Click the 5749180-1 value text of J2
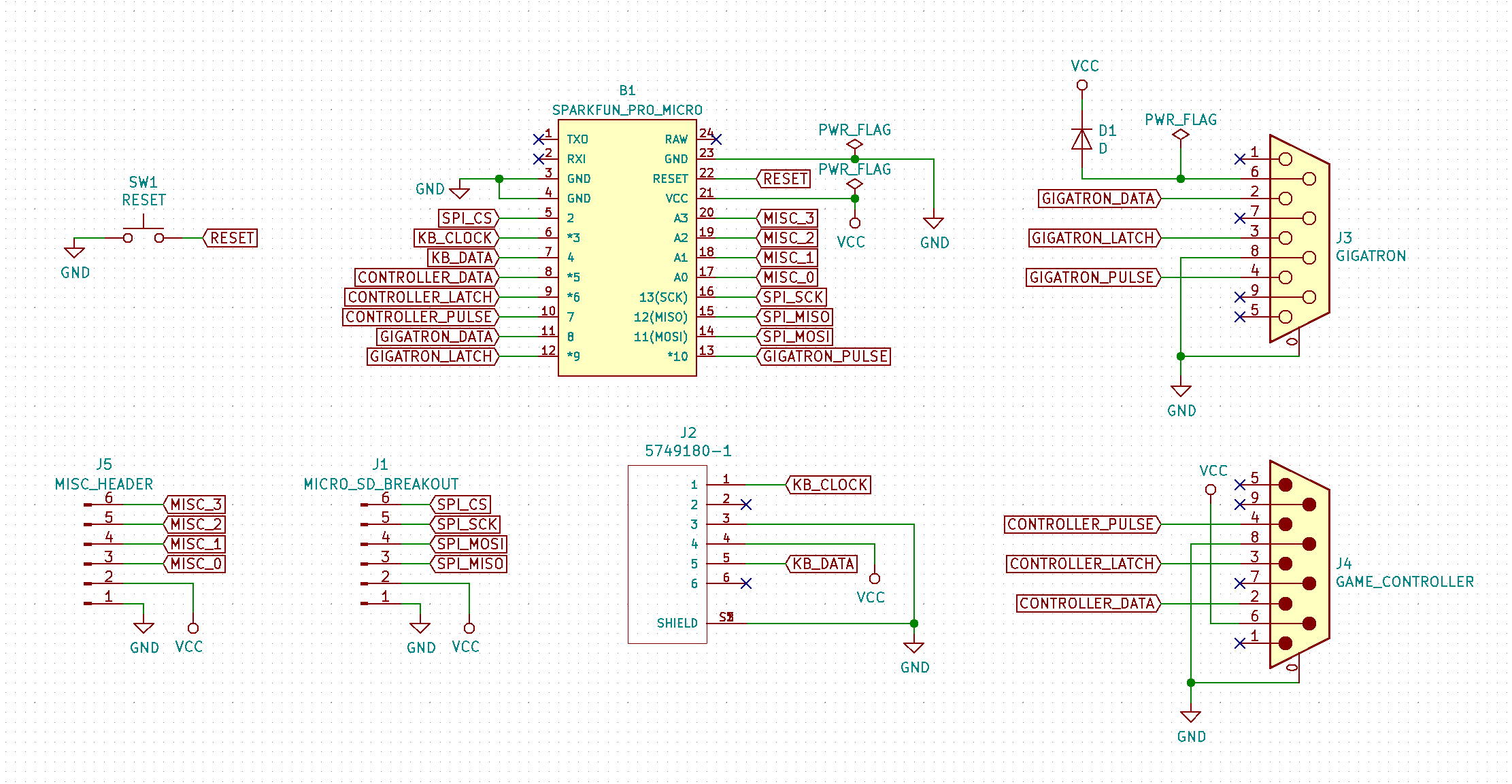The height and width of the screenshot is (784, 1512). pyautogui.click(x=688, y=451)
